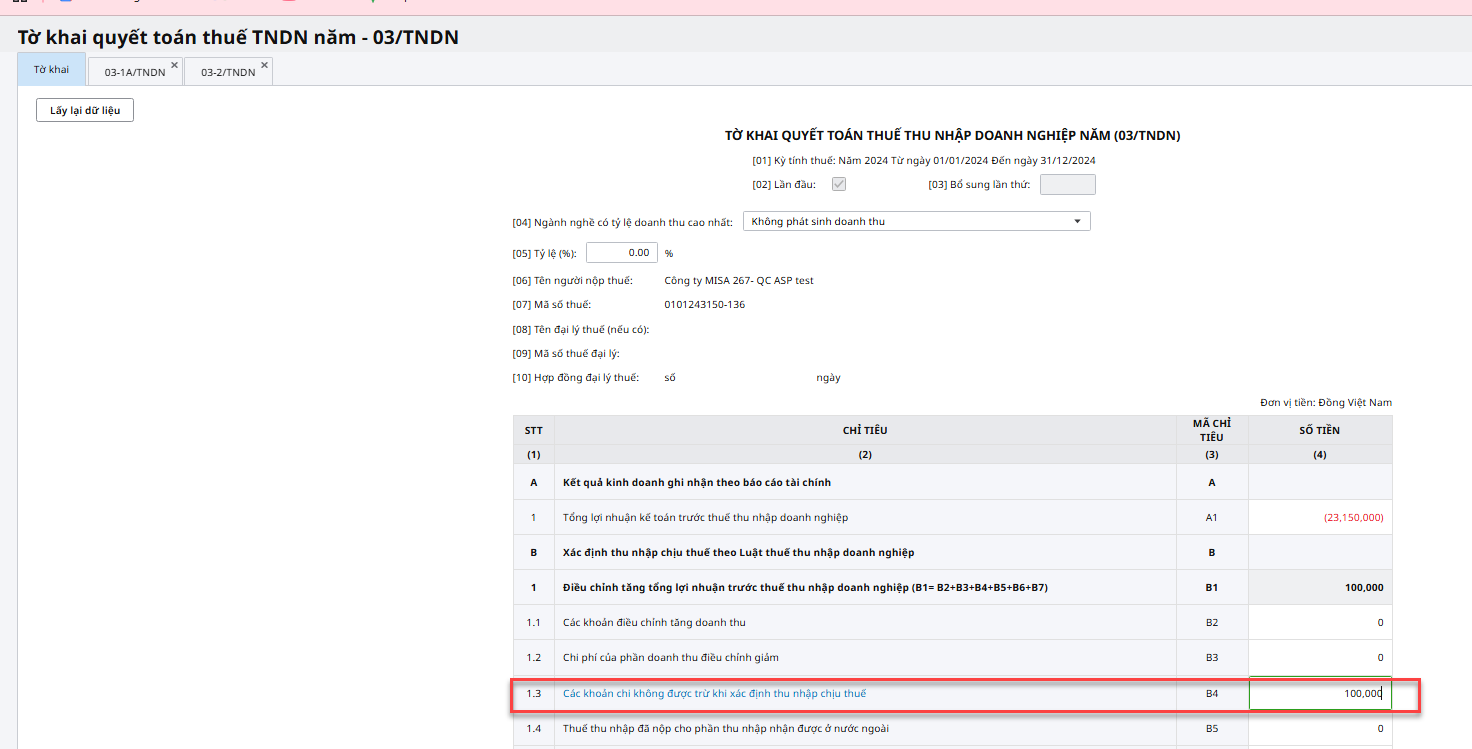Click the B4 amount field showing 100,000
The width and height of the screenshot is (1472, 749).
point(1320,693)
